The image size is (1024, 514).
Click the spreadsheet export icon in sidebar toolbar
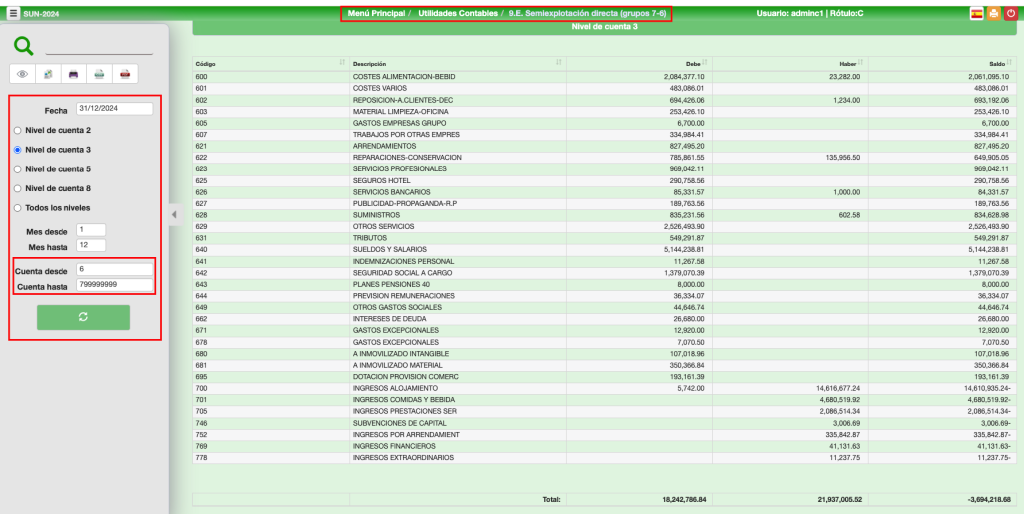click(x=48, y=74)
